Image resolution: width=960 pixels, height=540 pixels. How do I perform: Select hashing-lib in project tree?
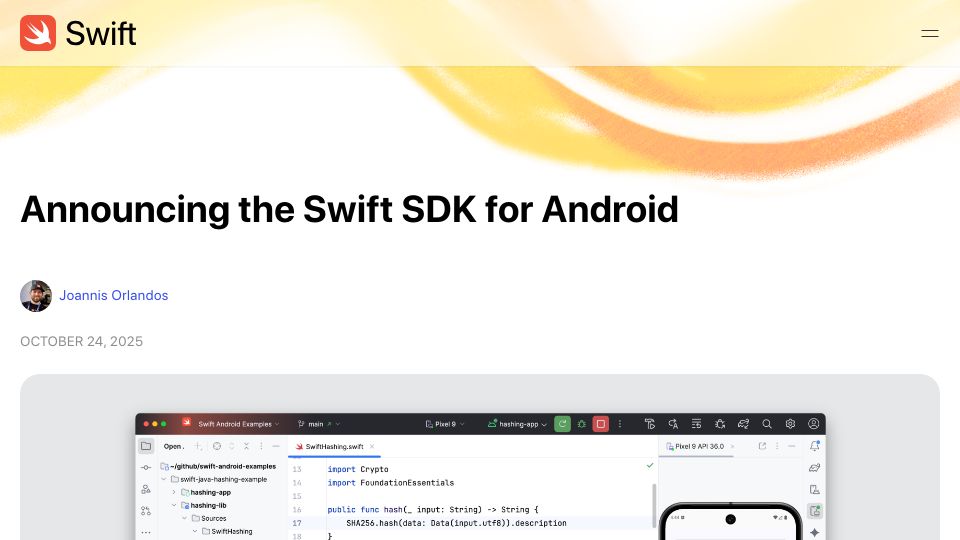203,506
